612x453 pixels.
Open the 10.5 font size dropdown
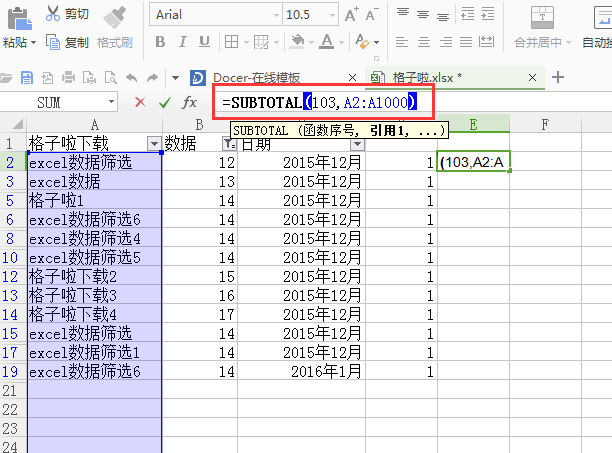(333, 15)
